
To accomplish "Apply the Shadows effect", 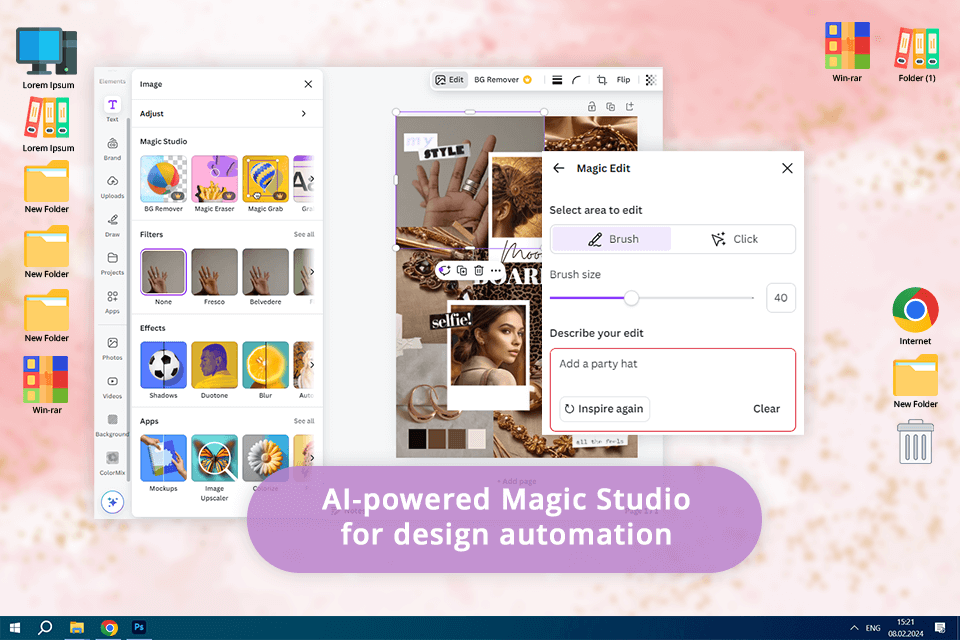I will [163, 370].
